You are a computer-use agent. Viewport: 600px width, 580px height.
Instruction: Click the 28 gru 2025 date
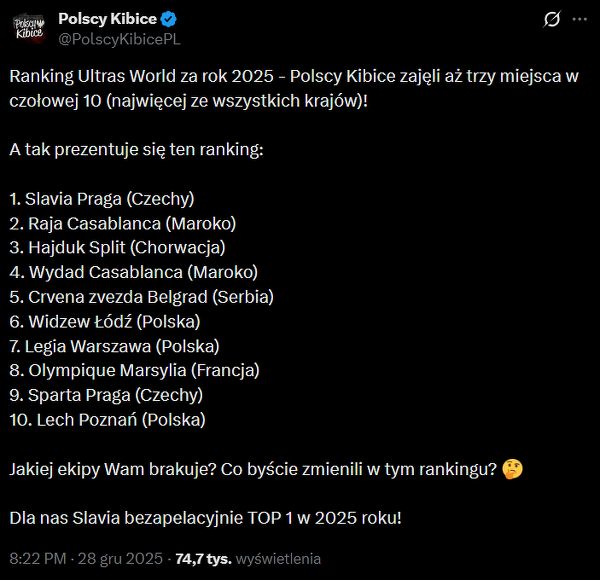click(123, 558)
